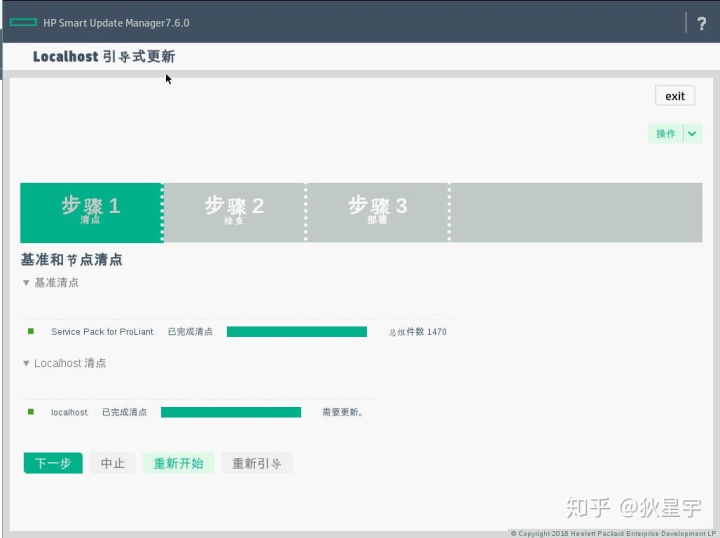The image size is (720, 538).
Task: Collapse the Localhost 清点 section triangle
Action: (x=26, y=364)
